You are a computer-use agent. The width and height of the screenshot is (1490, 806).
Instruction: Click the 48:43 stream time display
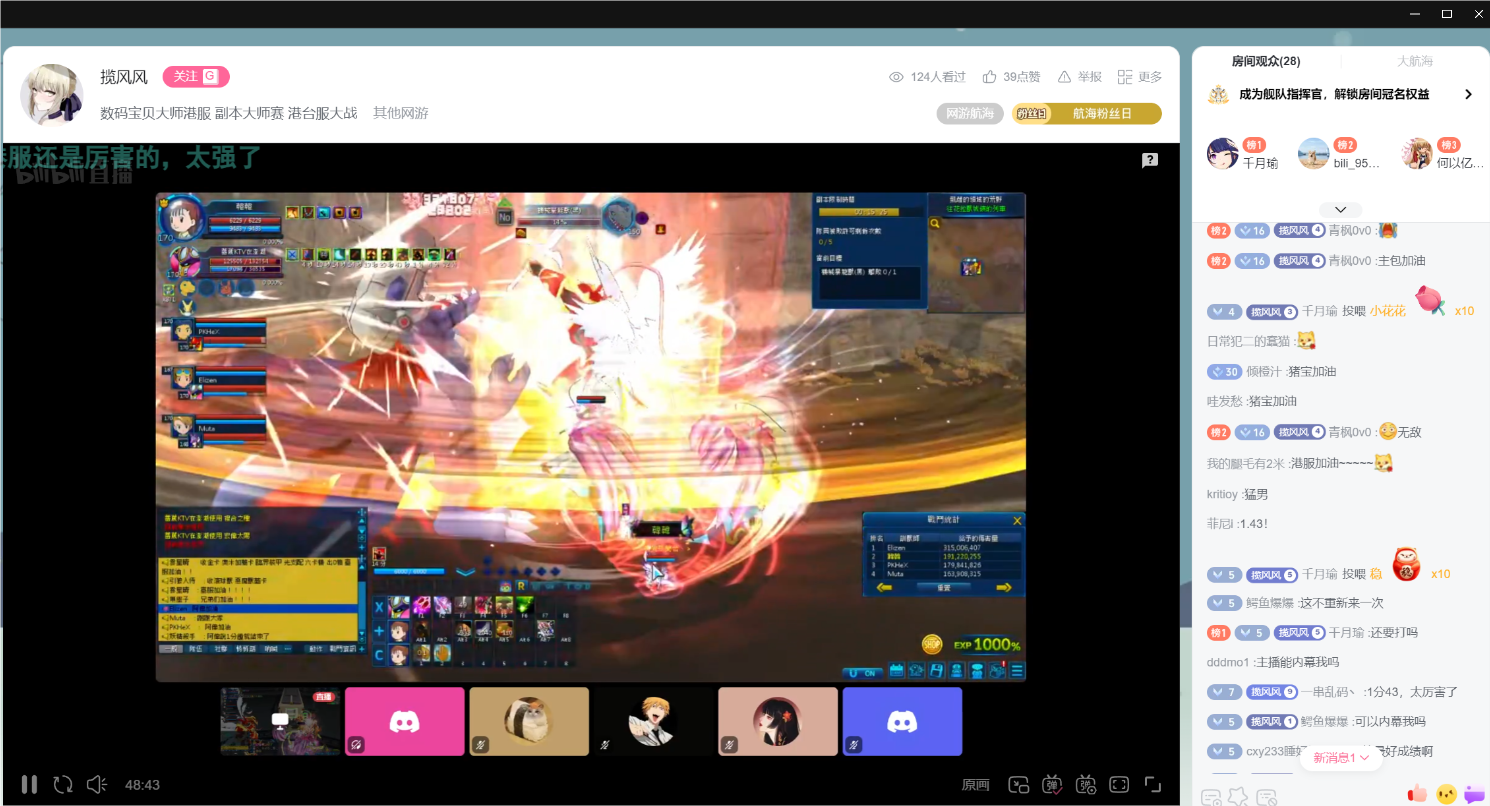click(143, 786)
